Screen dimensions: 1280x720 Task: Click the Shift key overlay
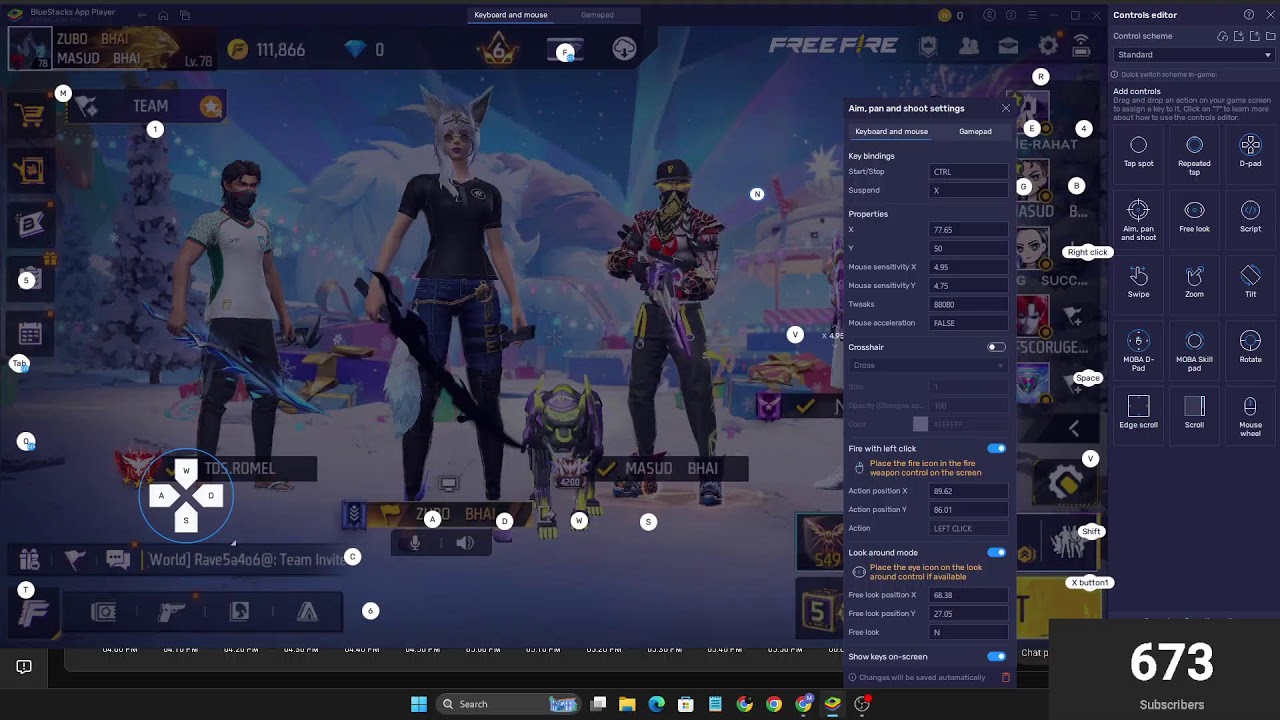pyautogui.click(x=1091, y=532)
